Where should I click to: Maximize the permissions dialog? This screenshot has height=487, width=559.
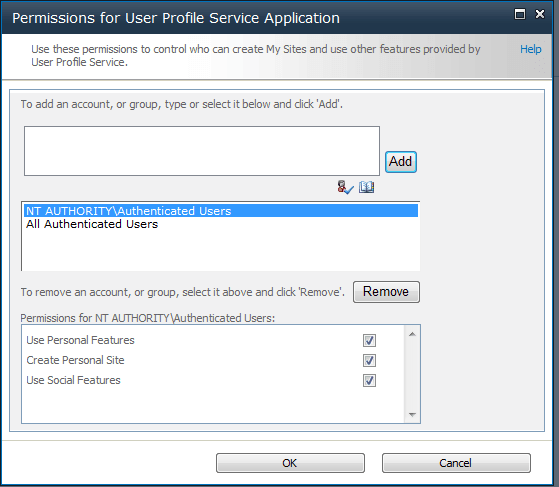[x=520, y=14]
